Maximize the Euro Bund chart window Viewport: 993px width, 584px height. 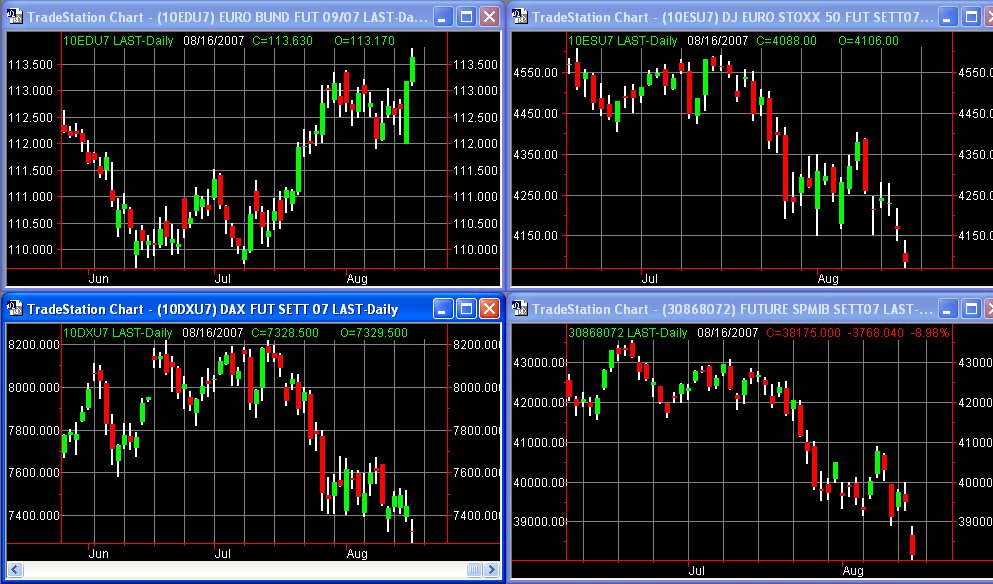click(x=465, y=17)
